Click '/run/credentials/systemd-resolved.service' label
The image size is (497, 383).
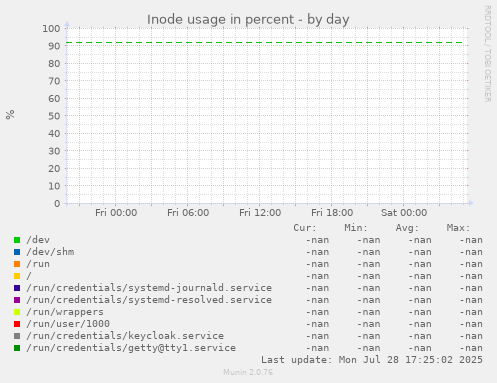pyautogui.click(x=149, y=300)
